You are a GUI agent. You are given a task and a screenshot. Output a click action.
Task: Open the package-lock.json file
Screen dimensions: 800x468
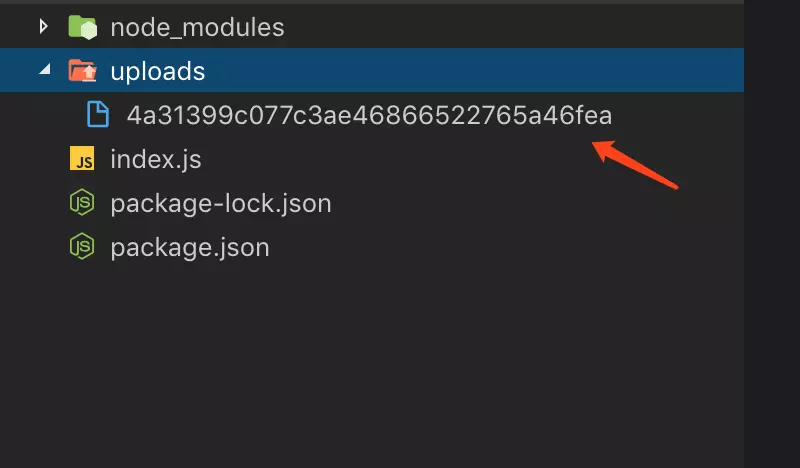tap(221, 203)
